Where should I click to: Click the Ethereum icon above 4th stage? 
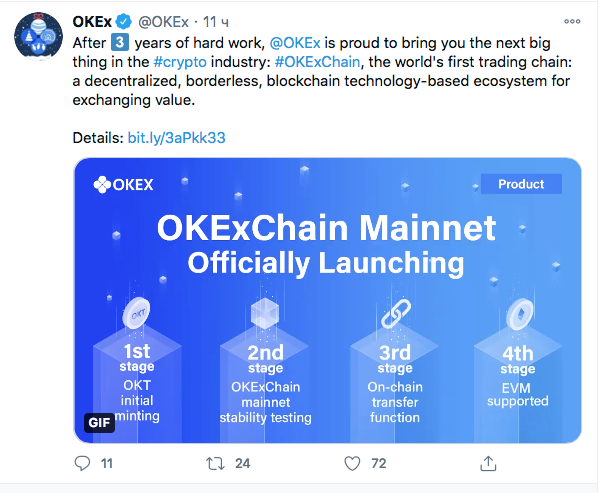coord(519,313)
